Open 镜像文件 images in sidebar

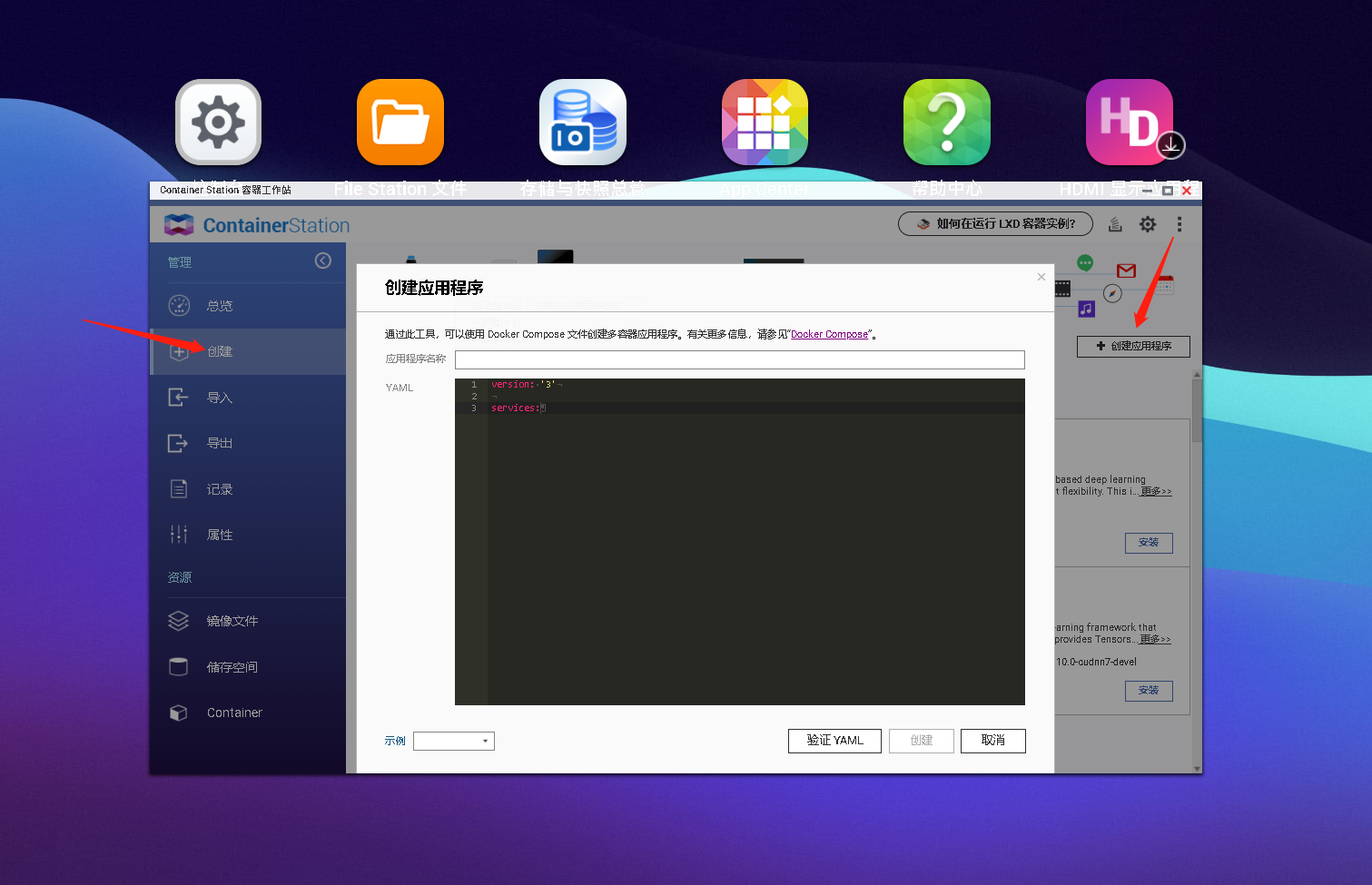[x=232, y=621]
